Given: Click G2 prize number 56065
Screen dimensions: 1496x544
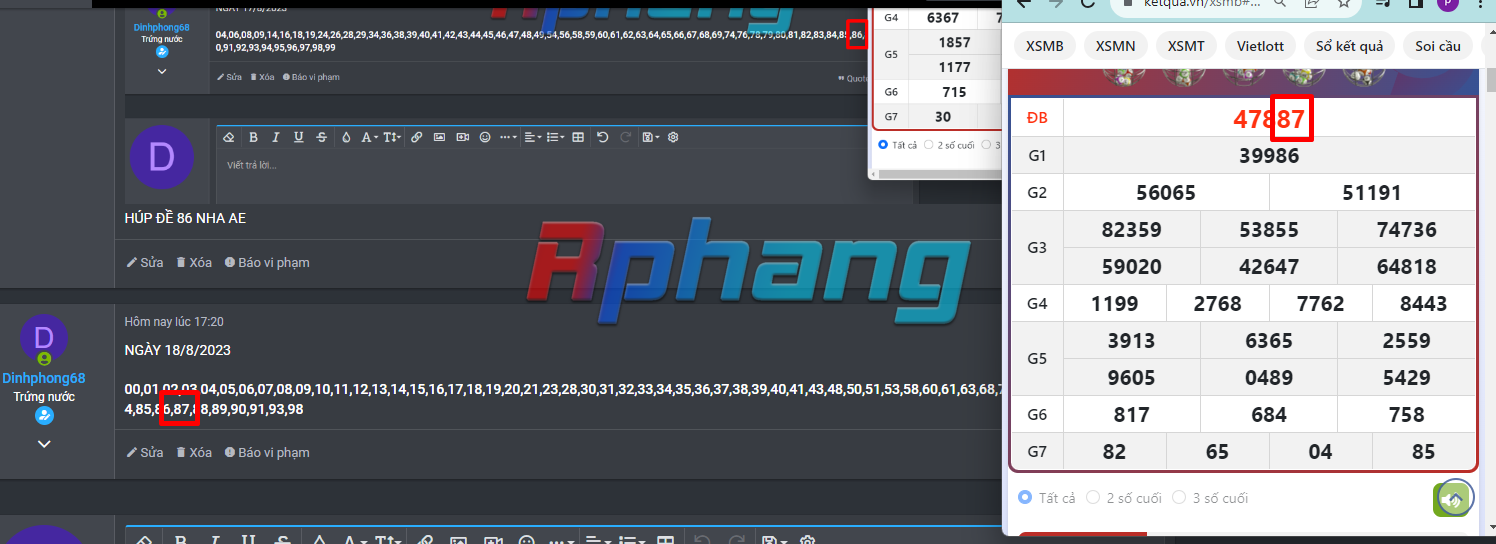Looking at the screenshot, I should click(x=1166, y=193).
